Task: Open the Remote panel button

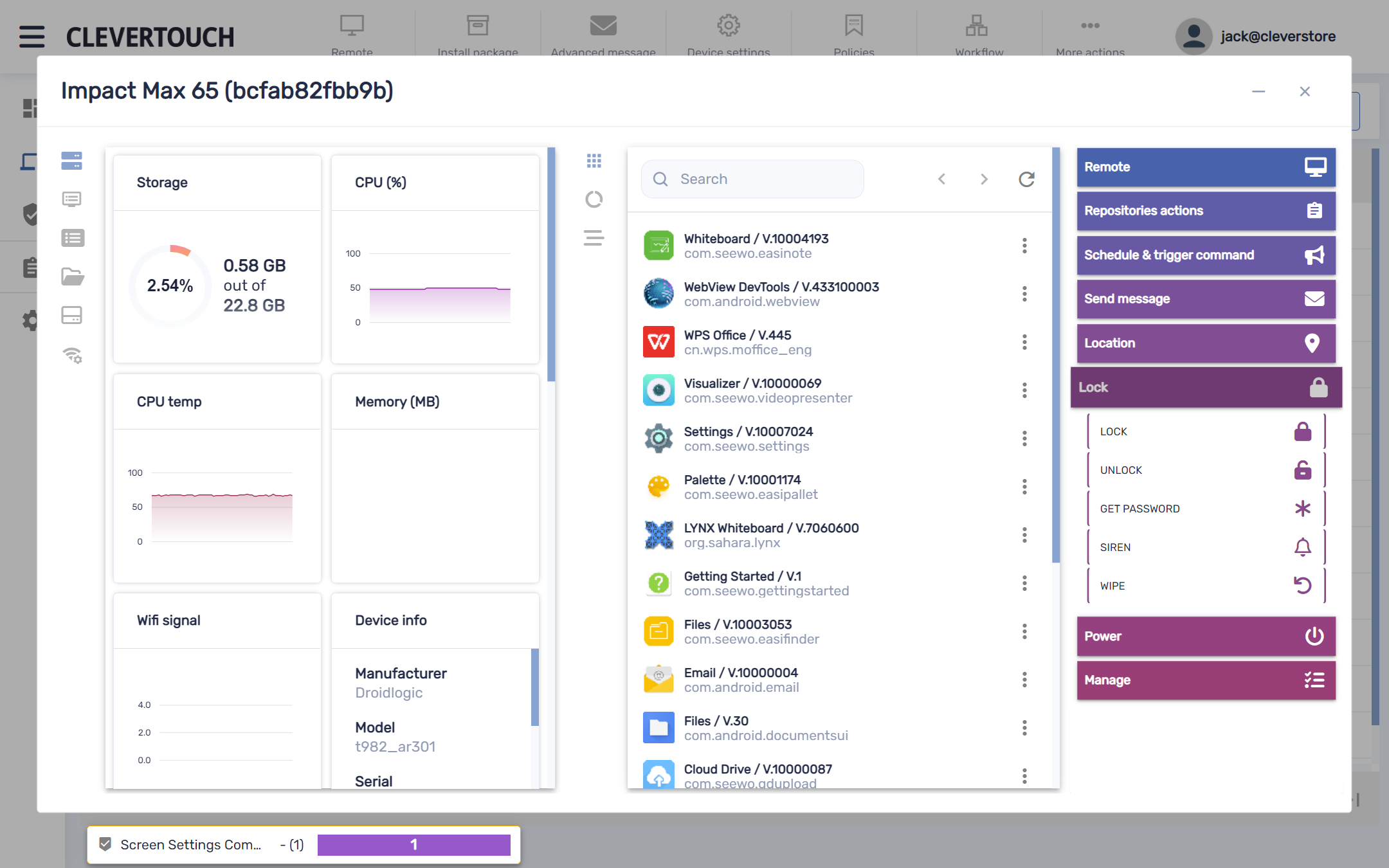Action: 1206,167
